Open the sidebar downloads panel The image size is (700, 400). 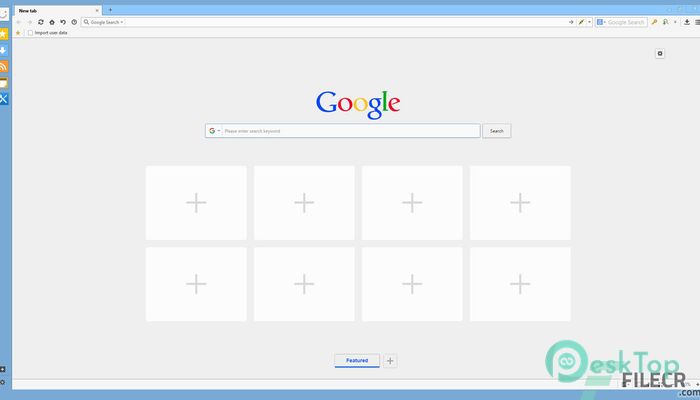tap(4, 50)
